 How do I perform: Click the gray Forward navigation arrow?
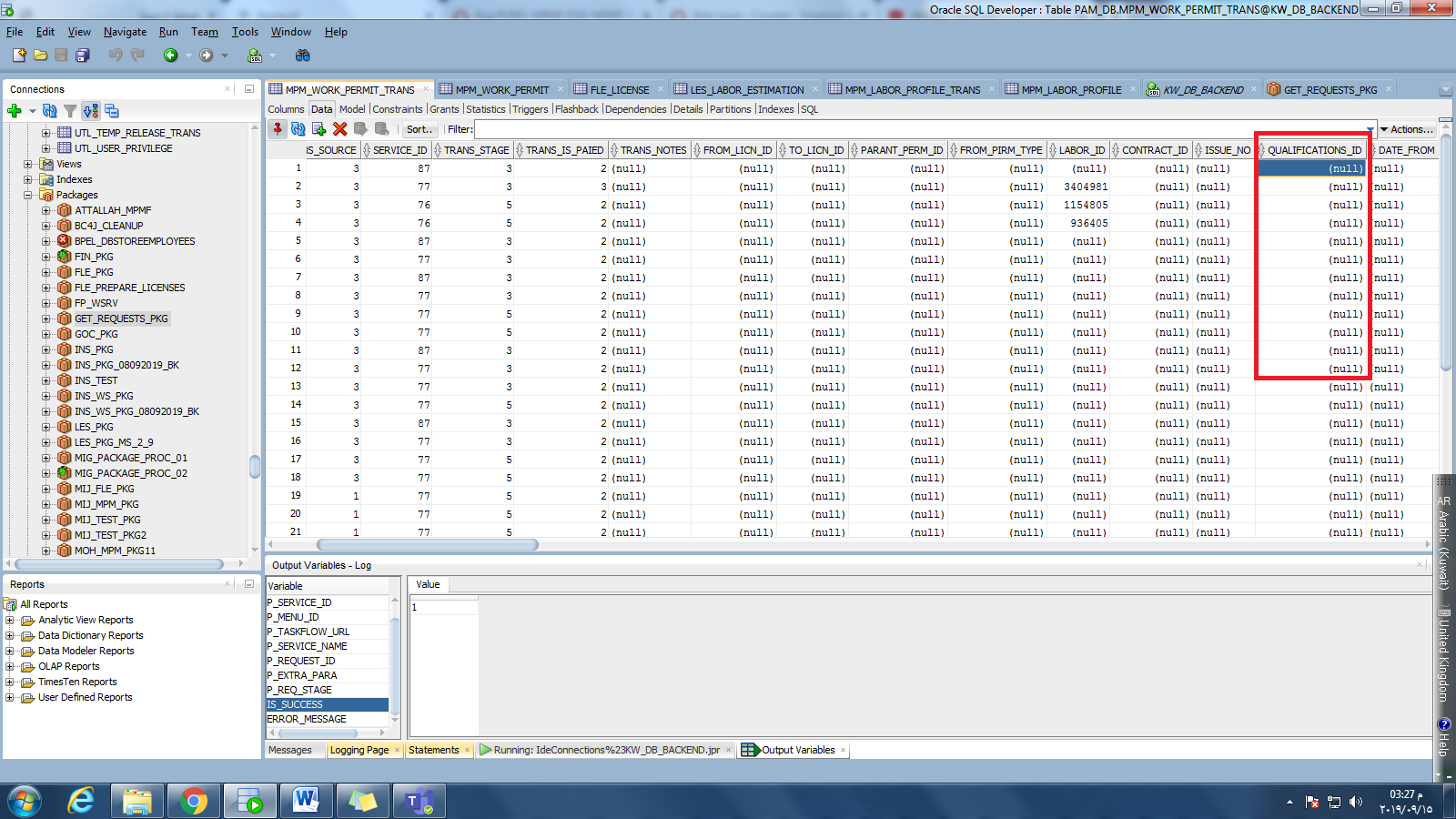point(207,56)
